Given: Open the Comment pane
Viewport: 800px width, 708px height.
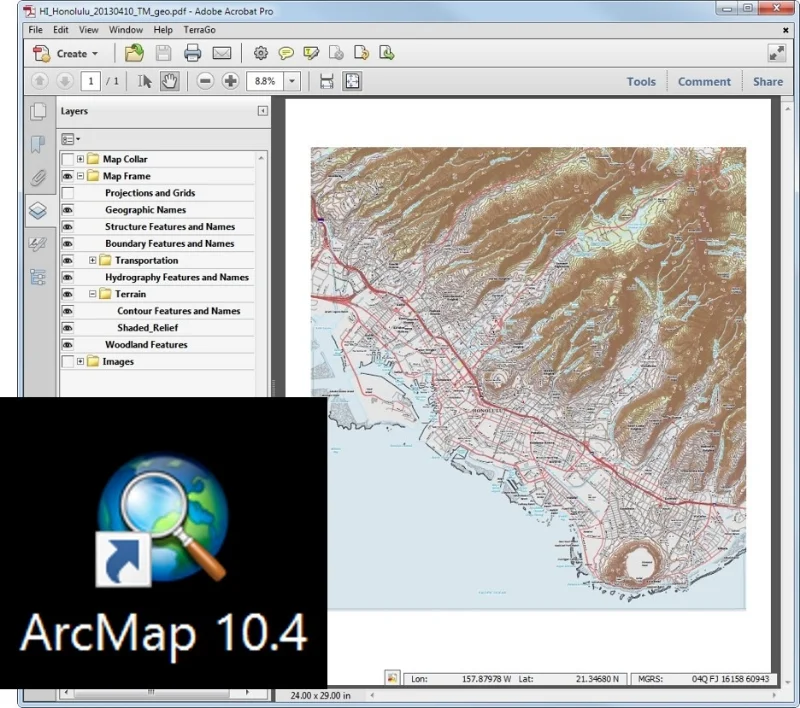Looking at the screenshot, I should [x=704, y=82].
